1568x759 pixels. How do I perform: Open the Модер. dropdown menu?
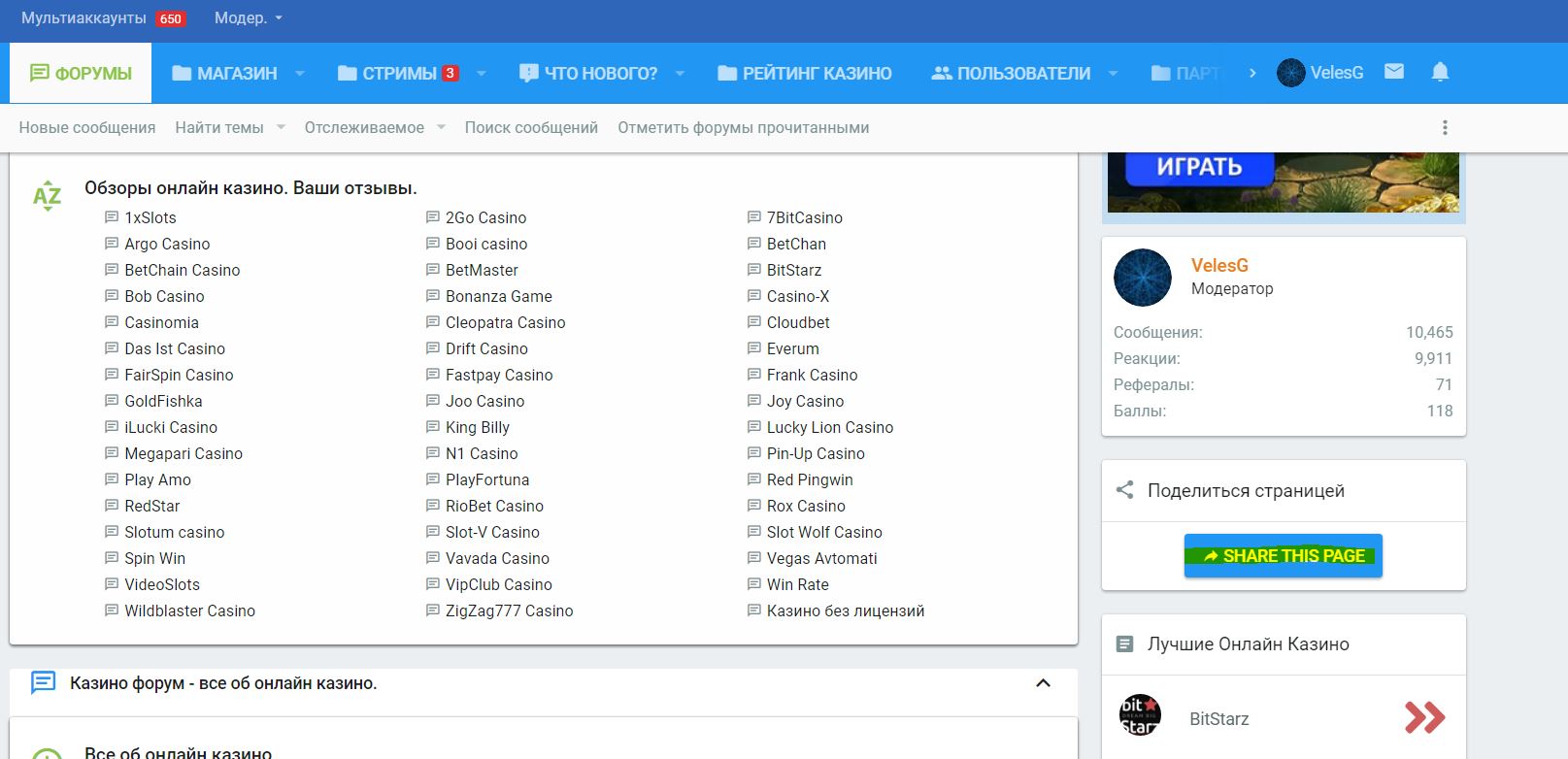pos(249,18)
